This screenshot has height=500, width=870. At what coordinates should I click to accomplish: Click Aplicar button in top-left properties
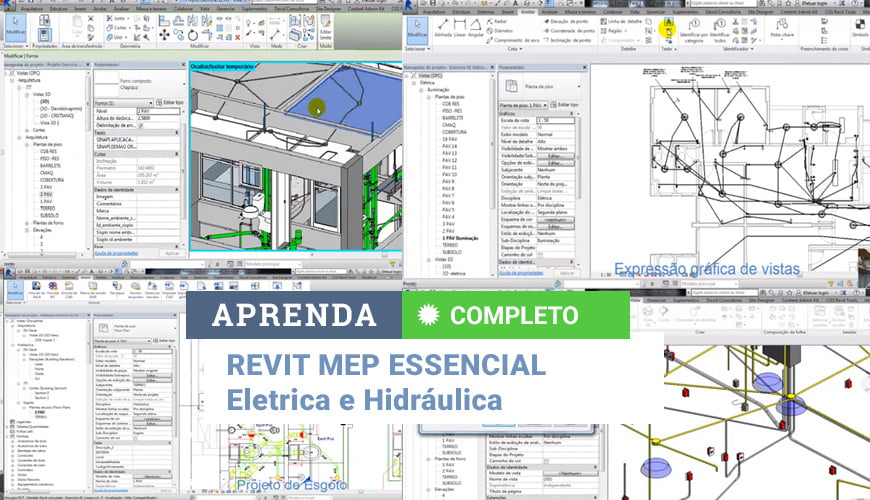(x=172, y=253)
